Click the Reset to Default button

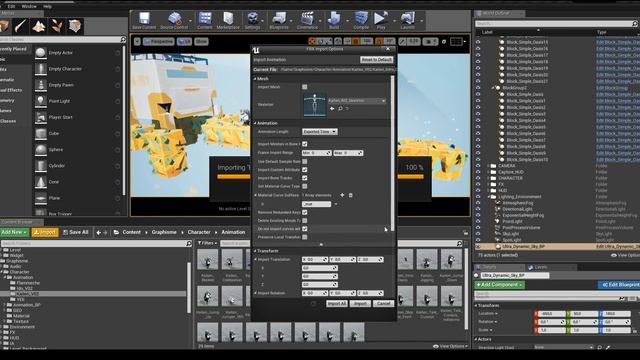point(376,60)
